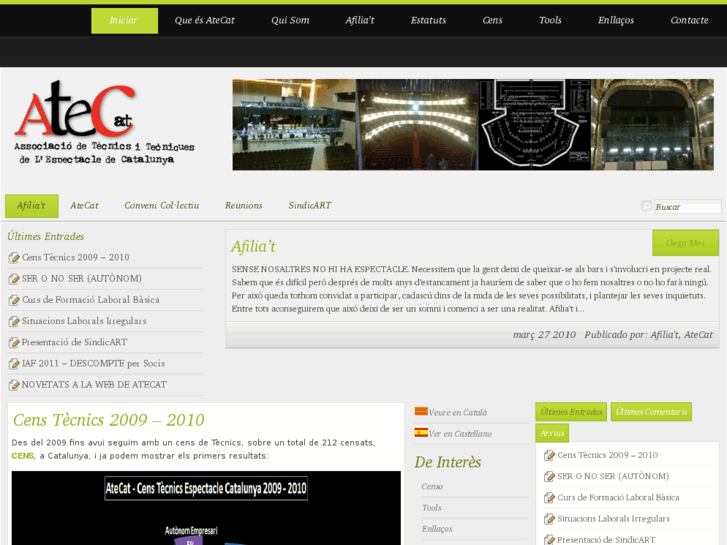Click the Cens Tècnics chart image
Viewport: 727px width, 545px height.
point(206,508)
